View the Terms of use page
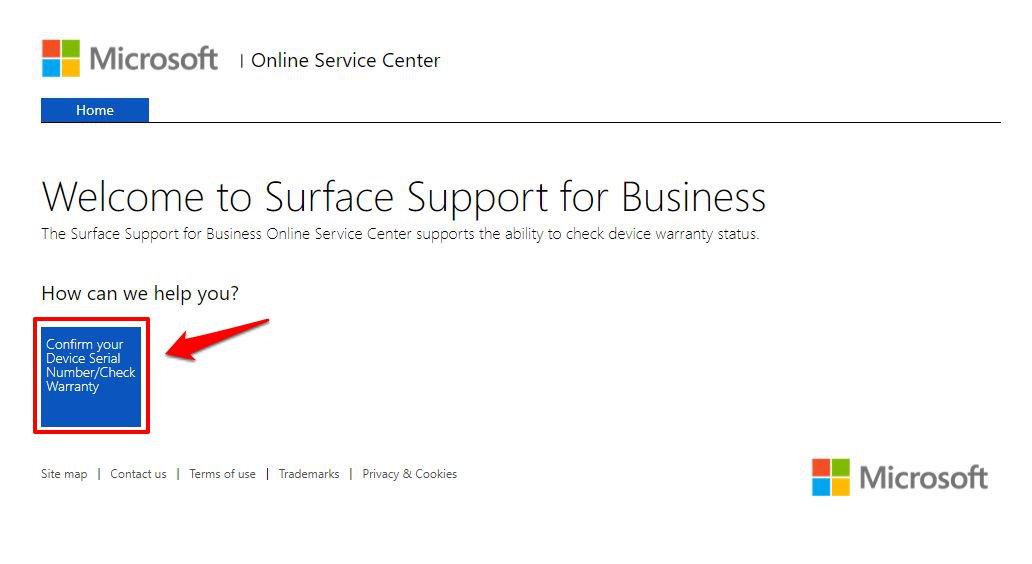Viewport: 1032px width, 564px height. 222,474
